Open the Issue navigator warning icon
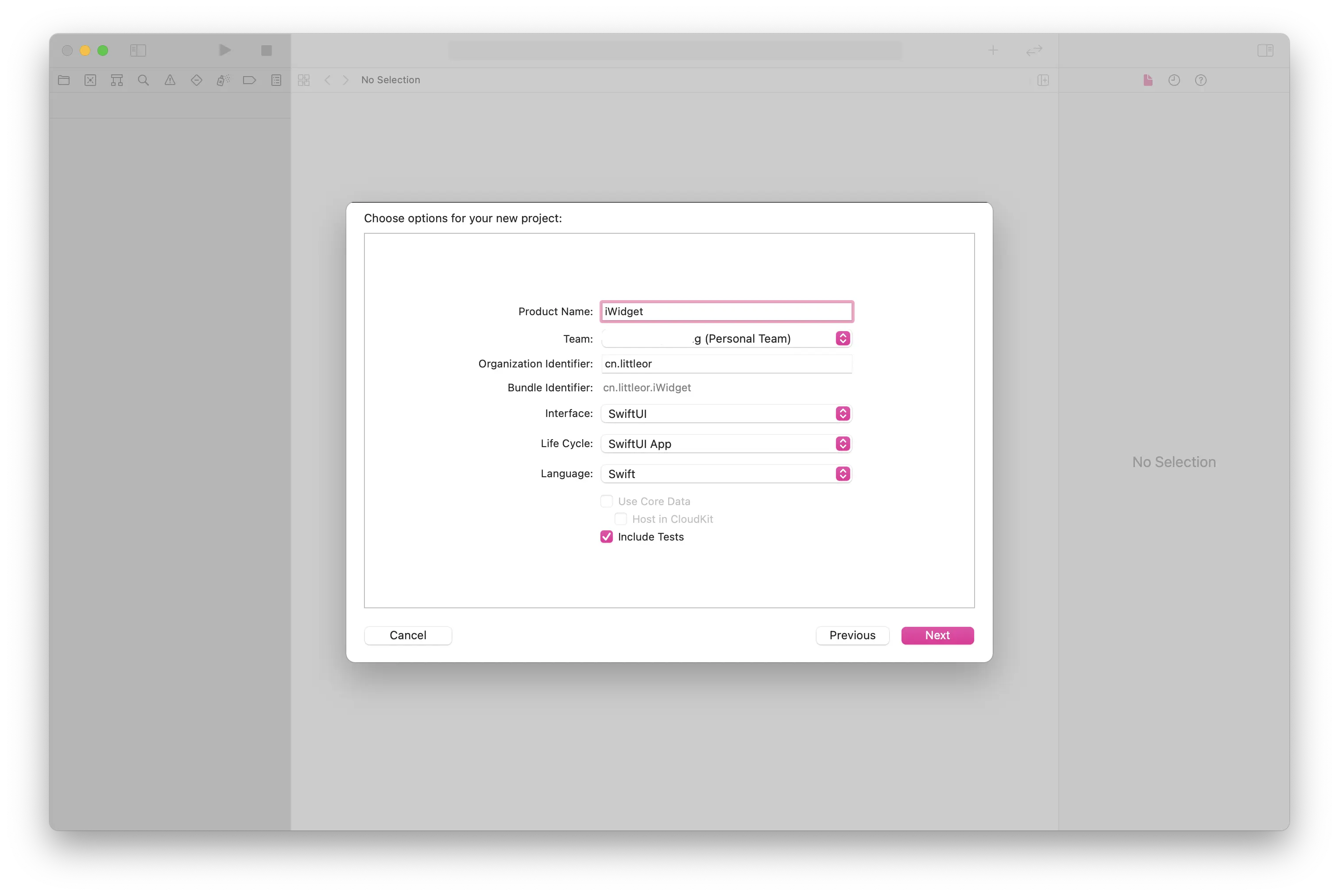The height and width of the screenshot is (896, 1339). click(x=170, y=80)
